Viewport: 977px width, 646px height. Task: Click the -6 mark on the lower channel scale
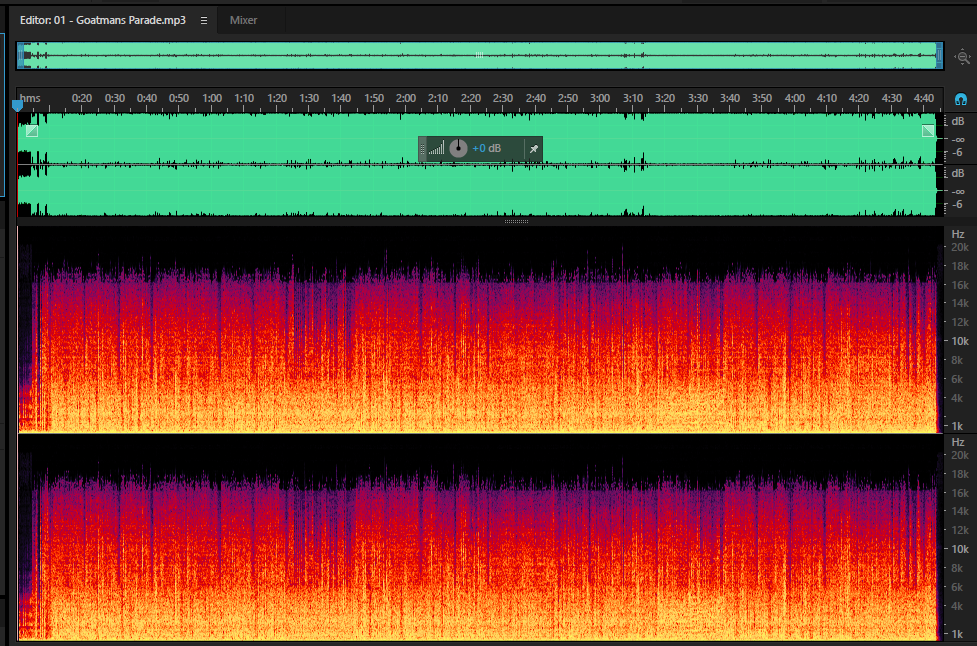[x=958, y=204]
